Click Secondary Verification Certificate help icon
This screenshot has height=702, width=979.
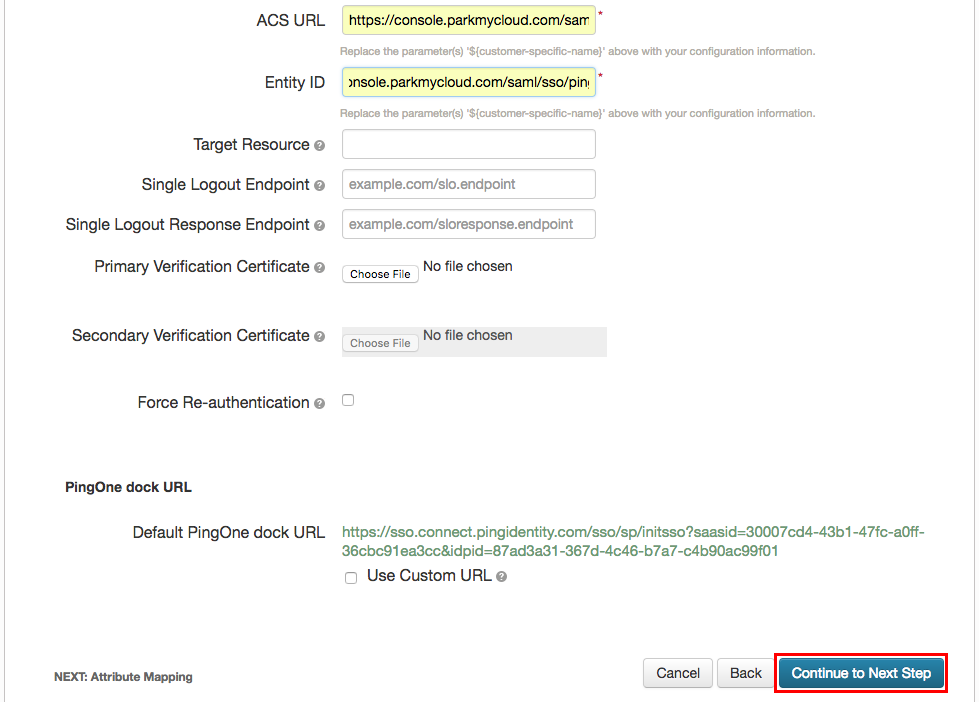tap(320, 337)
